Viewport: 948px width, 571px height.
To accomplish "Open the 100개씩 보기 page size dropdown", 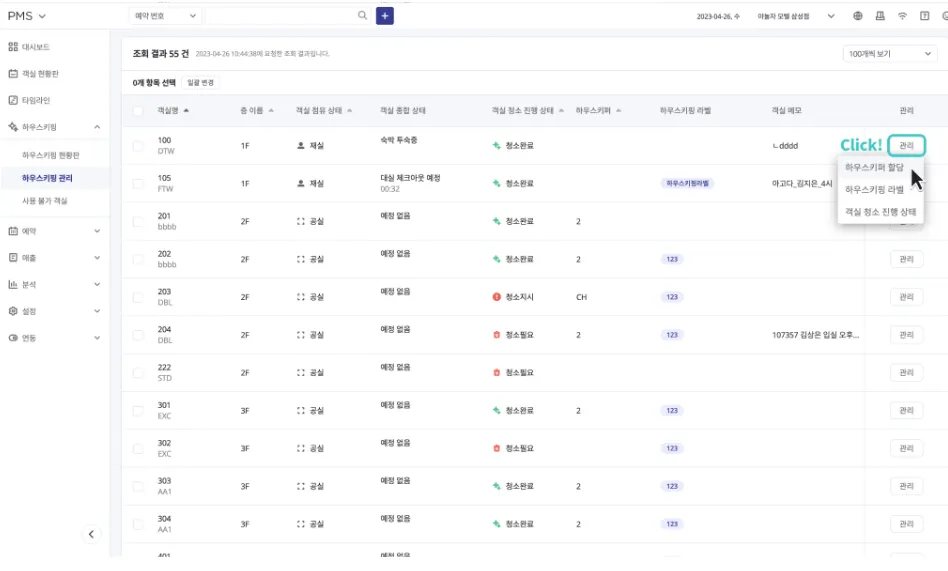I will point(889,53).
